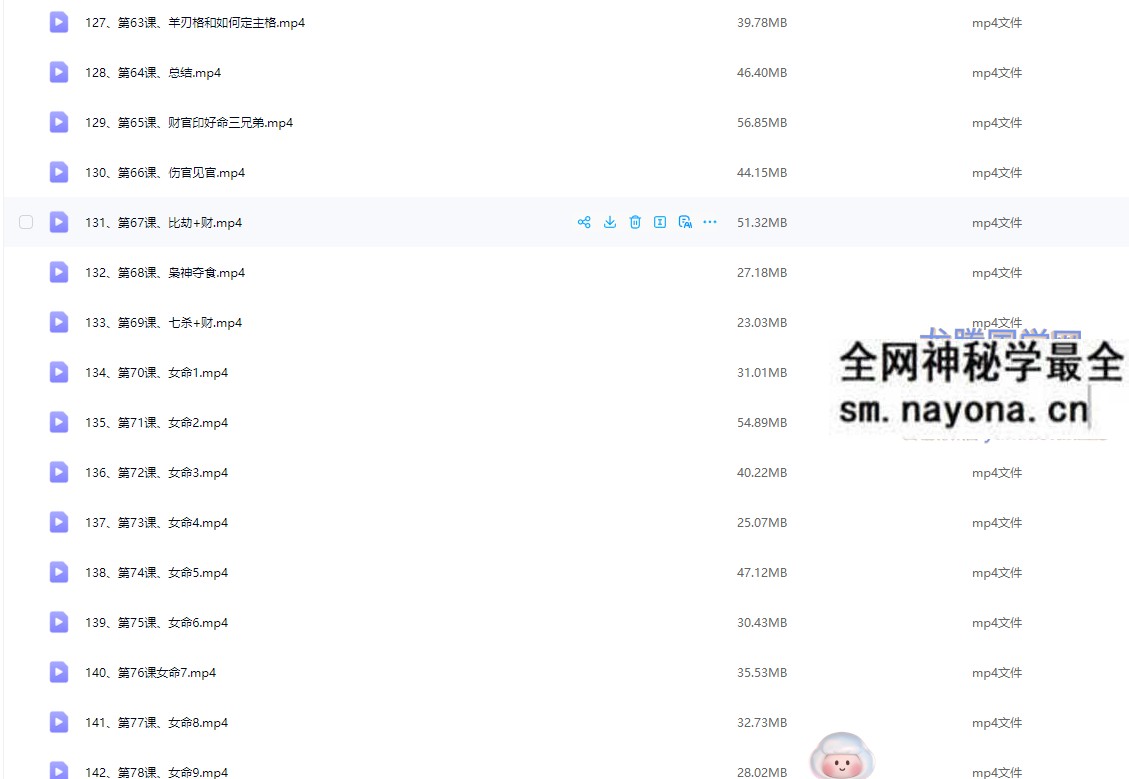1129x779 pixels.
Task: Download file 131 using the download icon
Action: tap(610, 222)
